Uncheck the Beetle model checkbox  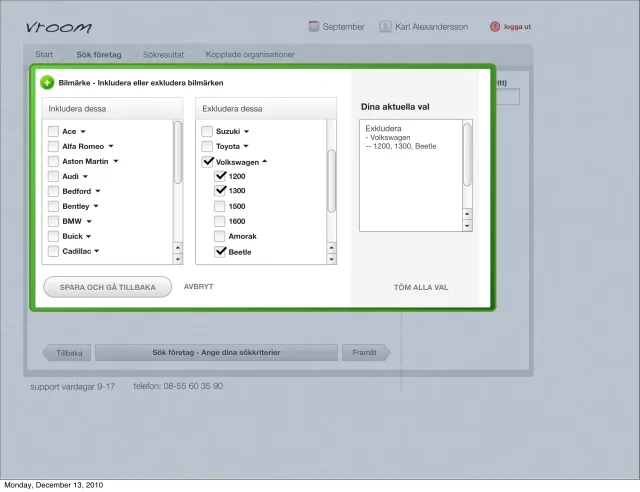220,252
